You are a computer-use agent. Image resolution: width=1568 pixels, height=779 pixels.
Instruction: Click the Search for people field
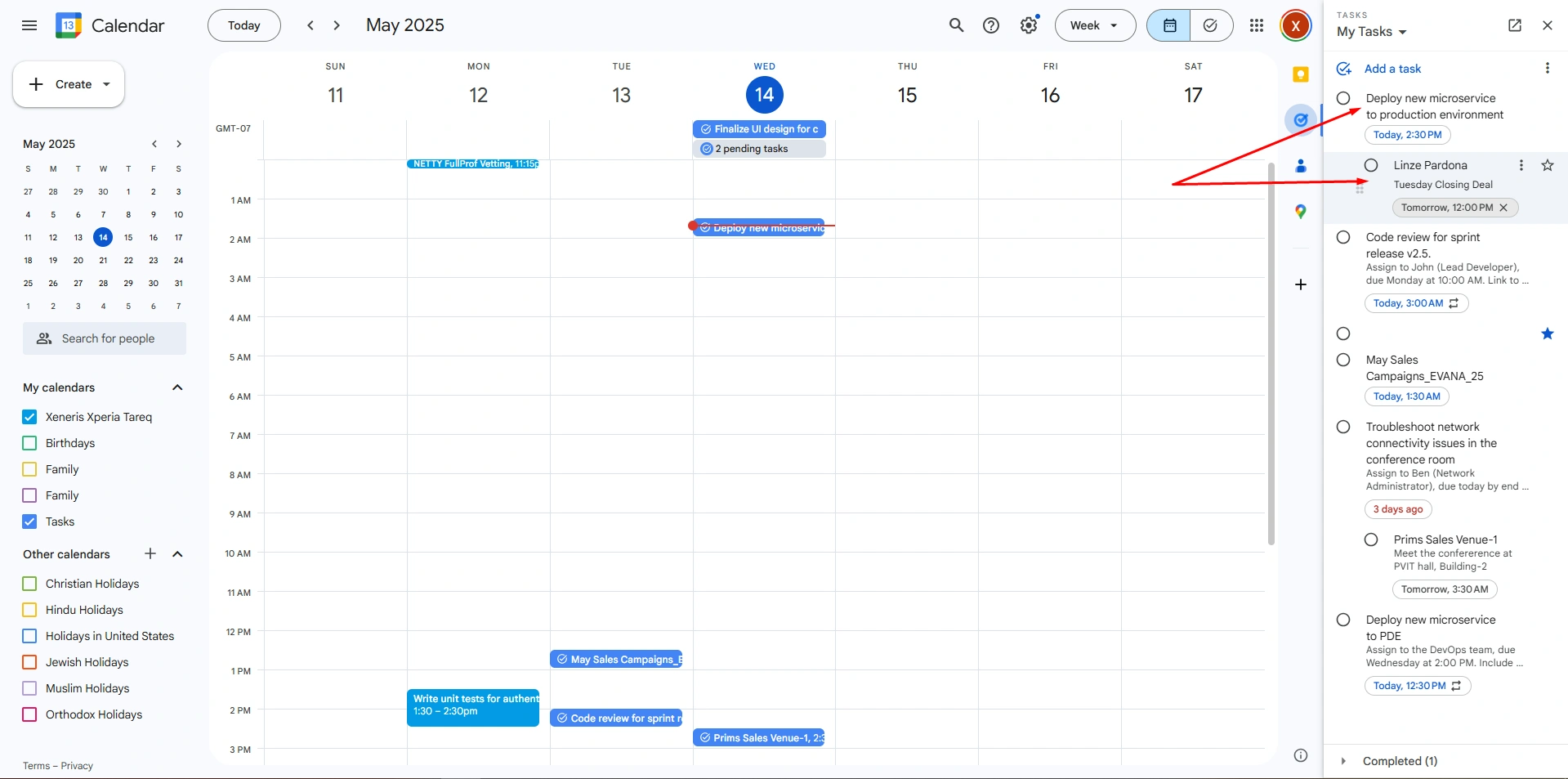point(105,338)
